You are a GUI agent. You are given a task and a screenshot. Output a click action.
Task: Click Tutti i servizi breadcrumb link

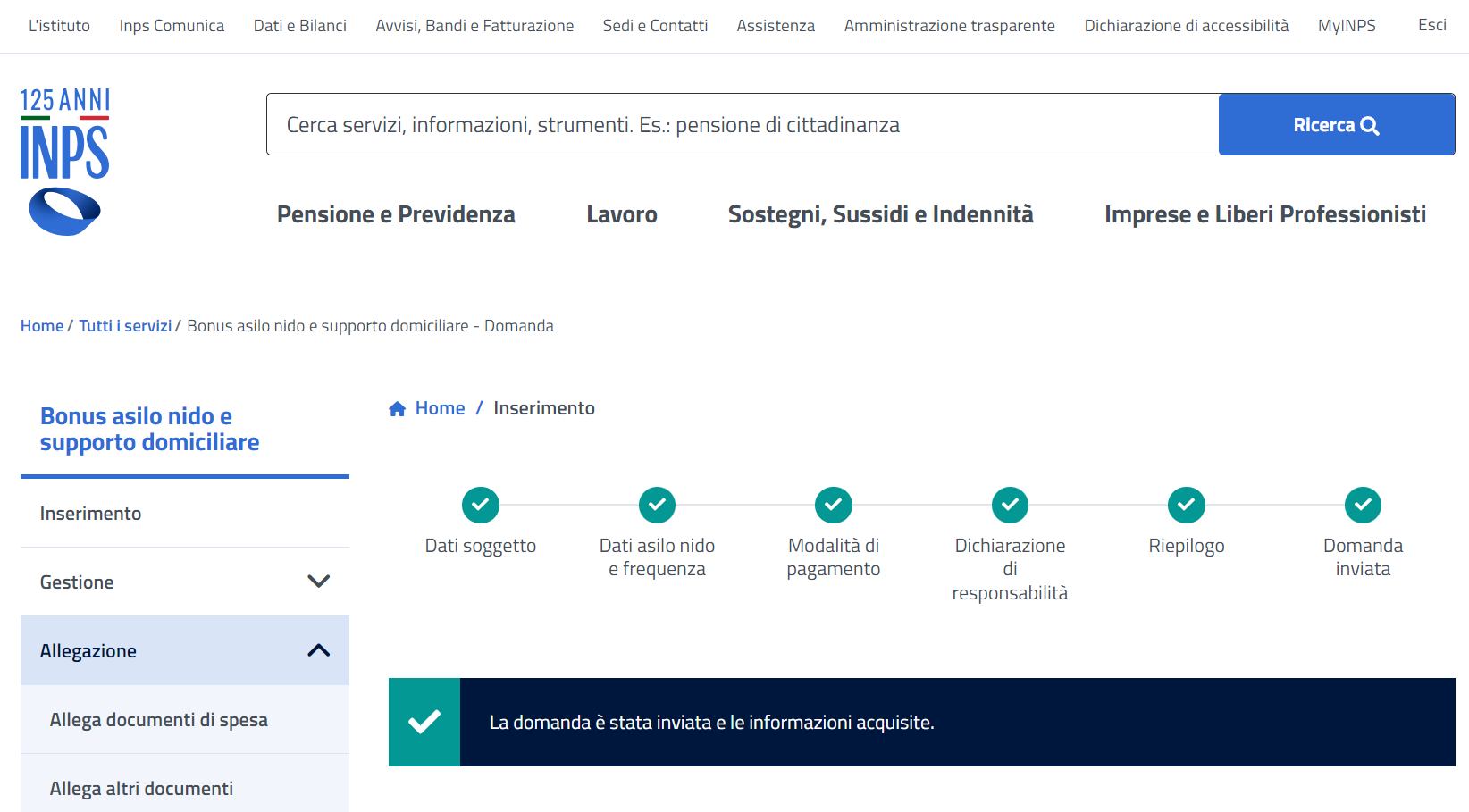pyautogui.click(x=125, y=326)
